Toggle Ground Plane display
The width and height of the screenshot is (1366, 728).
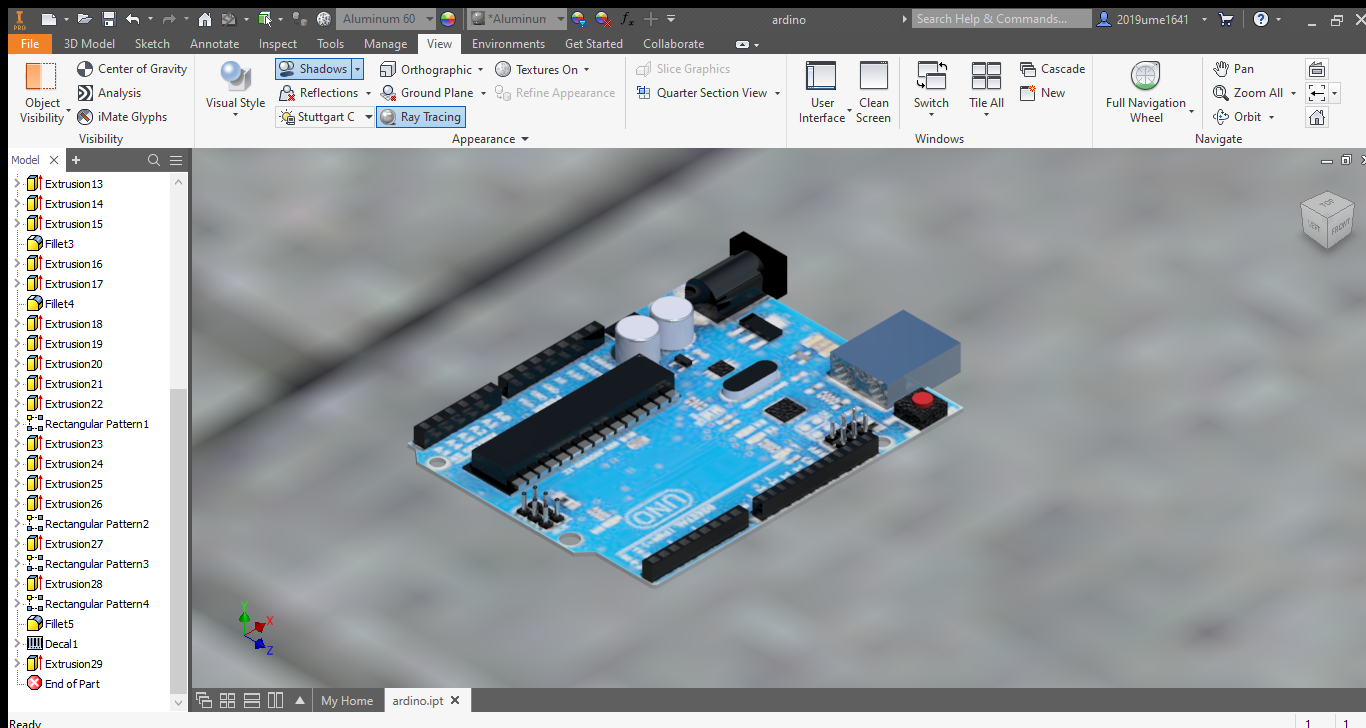coord(427,93)
